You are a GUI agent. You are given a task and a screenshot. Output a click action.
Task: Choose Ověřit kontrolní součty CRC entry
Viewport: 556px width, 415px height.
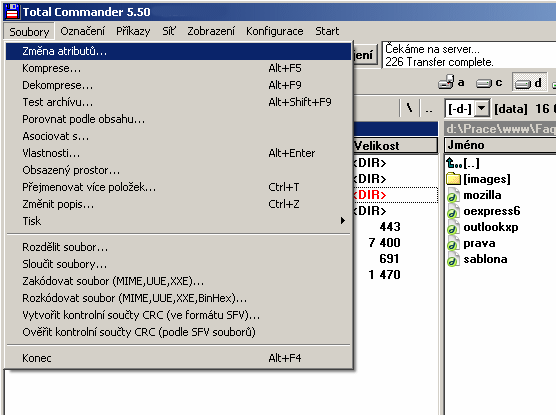178,332
